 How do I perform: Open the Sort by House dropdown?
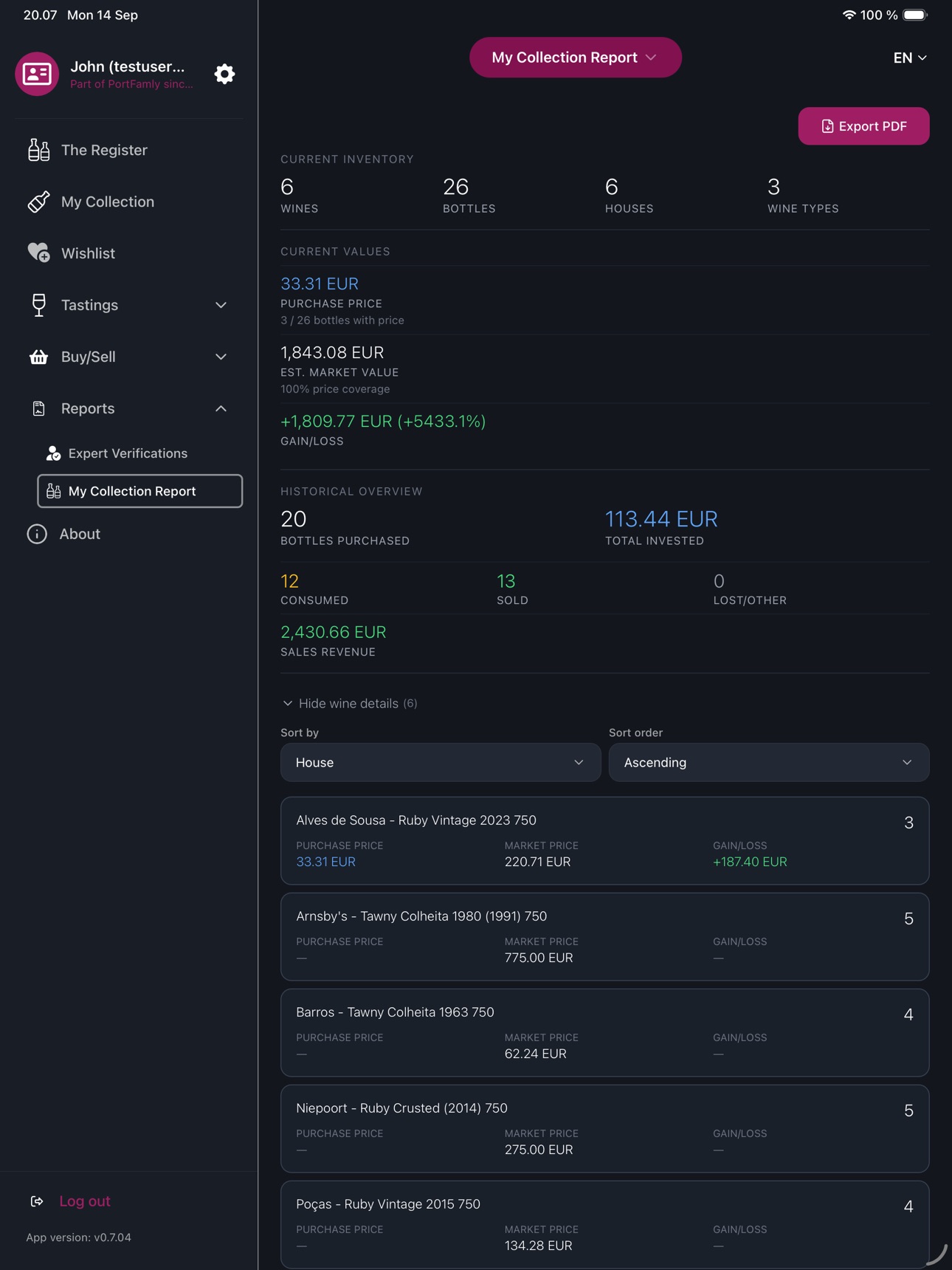click(441, 762)
